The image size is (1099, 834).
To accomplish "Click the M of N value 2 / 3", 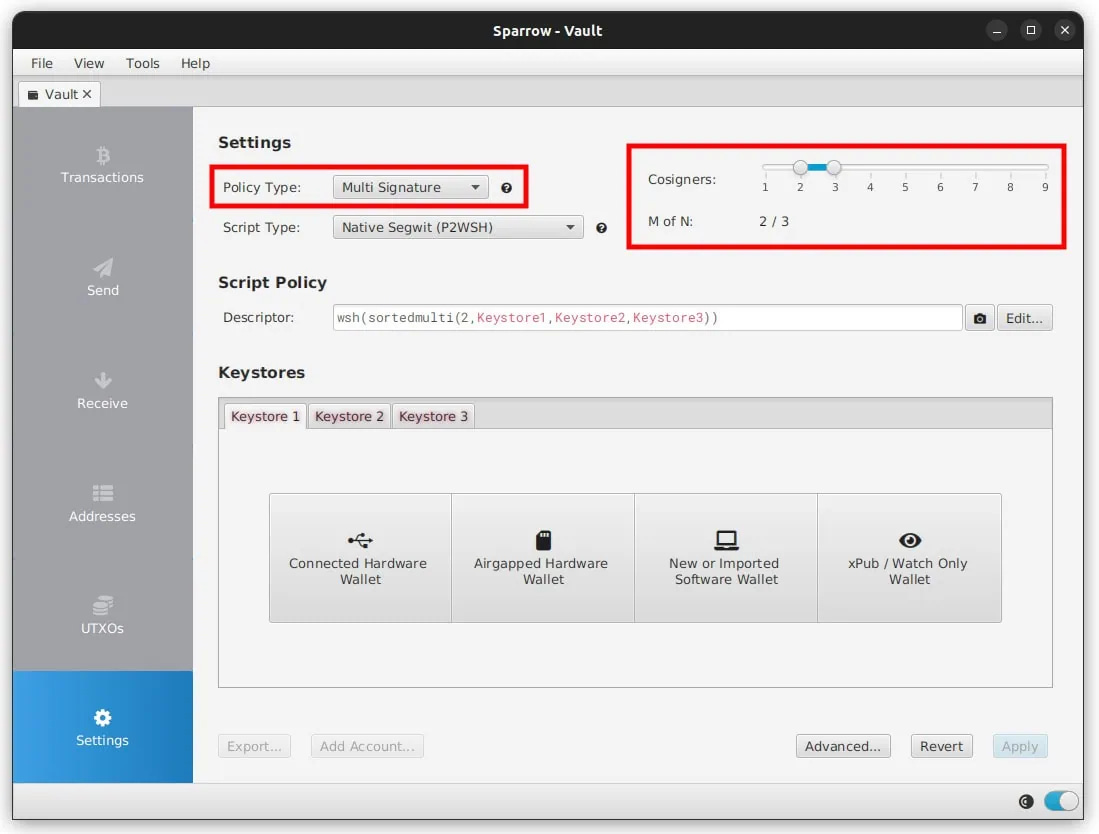I will pyautogui.click(x=774, y=221).
